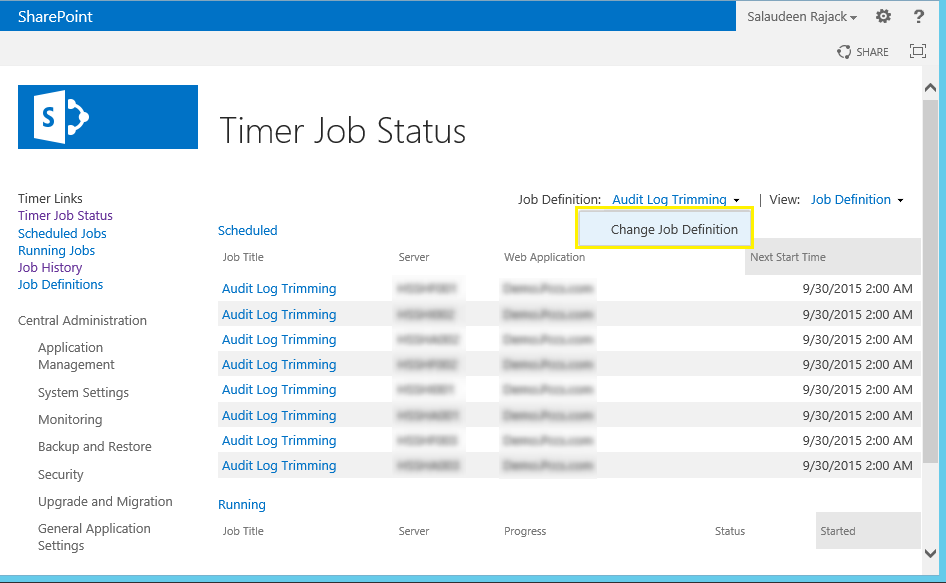Open SharePoint help
946x583 pixels.
click(x=918, y=16)
